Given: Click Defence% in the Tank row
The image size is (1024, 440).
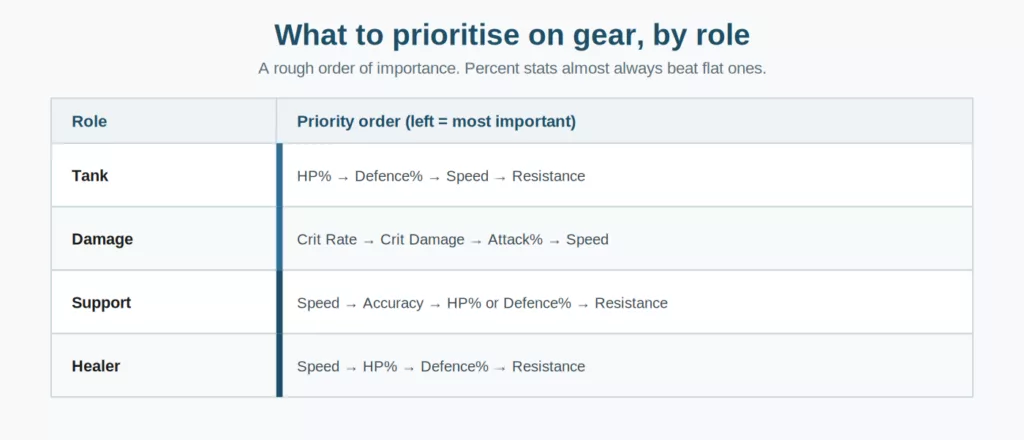Looking at the screenshot, I should pyautogui.click(x=389, y=176).
